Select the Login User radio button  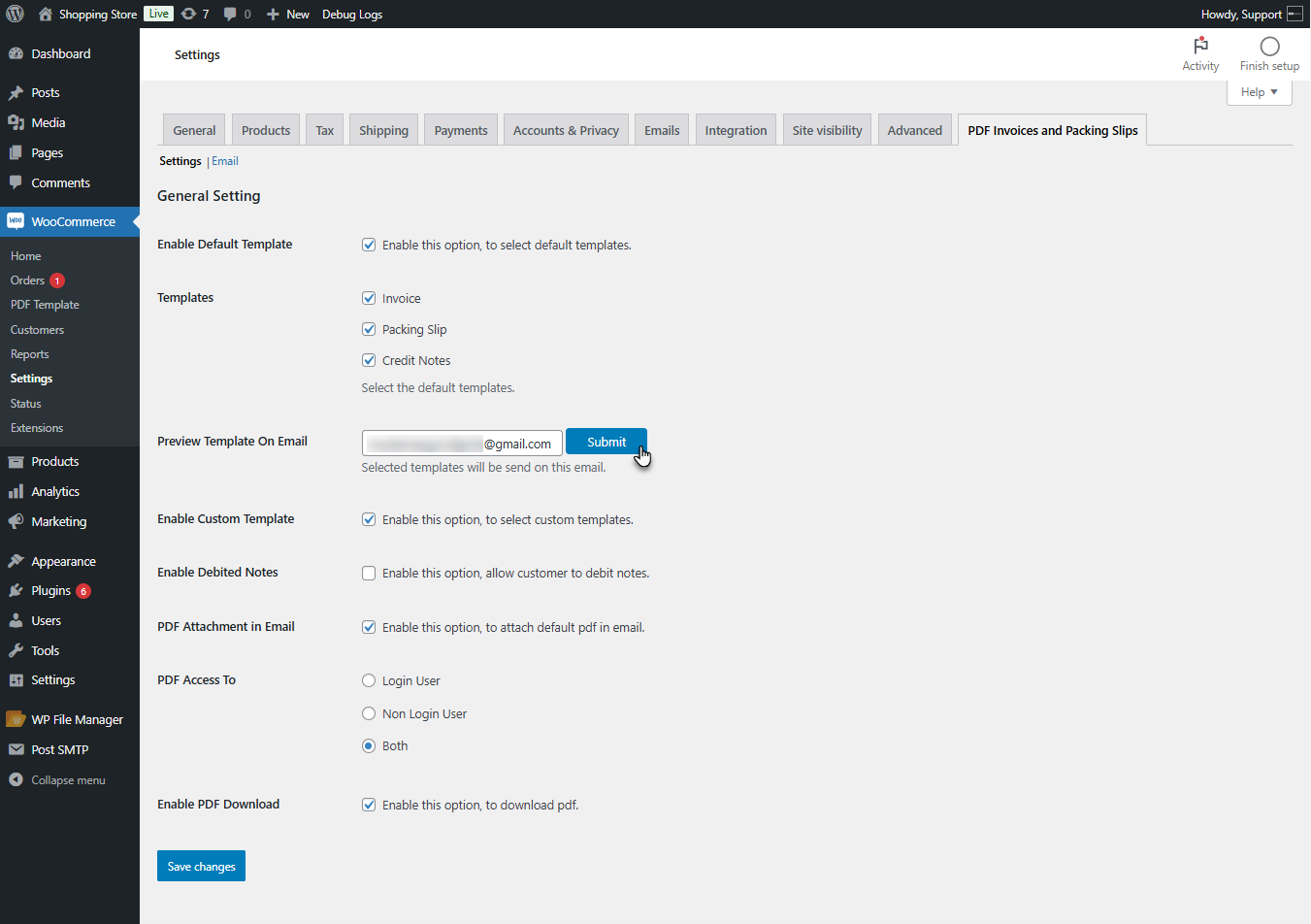tap(369, 680)
